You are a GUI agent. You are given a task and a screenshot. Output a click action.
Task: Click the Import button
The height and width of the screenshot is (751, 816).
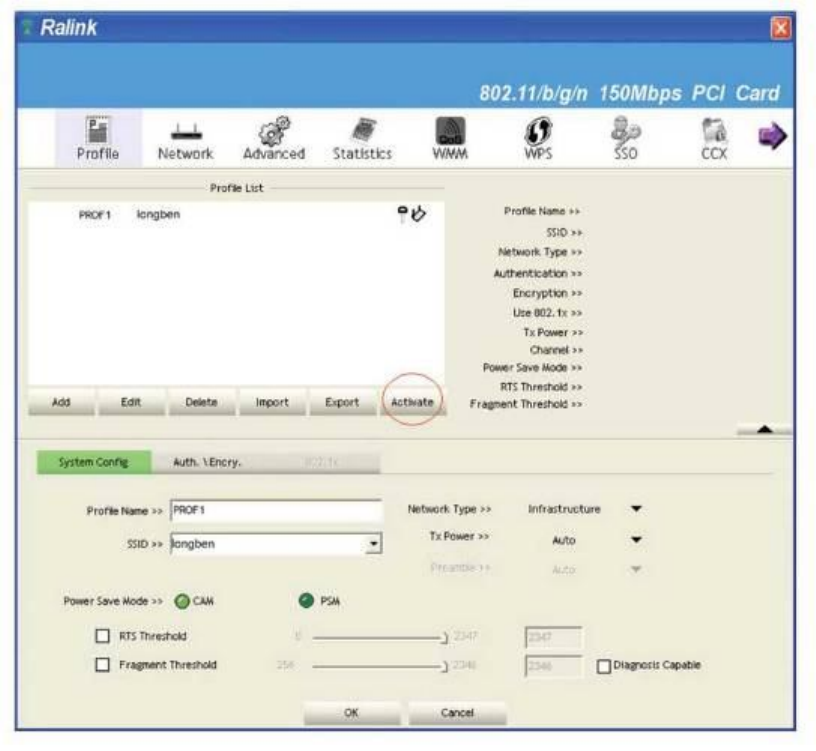click(272, 402)
